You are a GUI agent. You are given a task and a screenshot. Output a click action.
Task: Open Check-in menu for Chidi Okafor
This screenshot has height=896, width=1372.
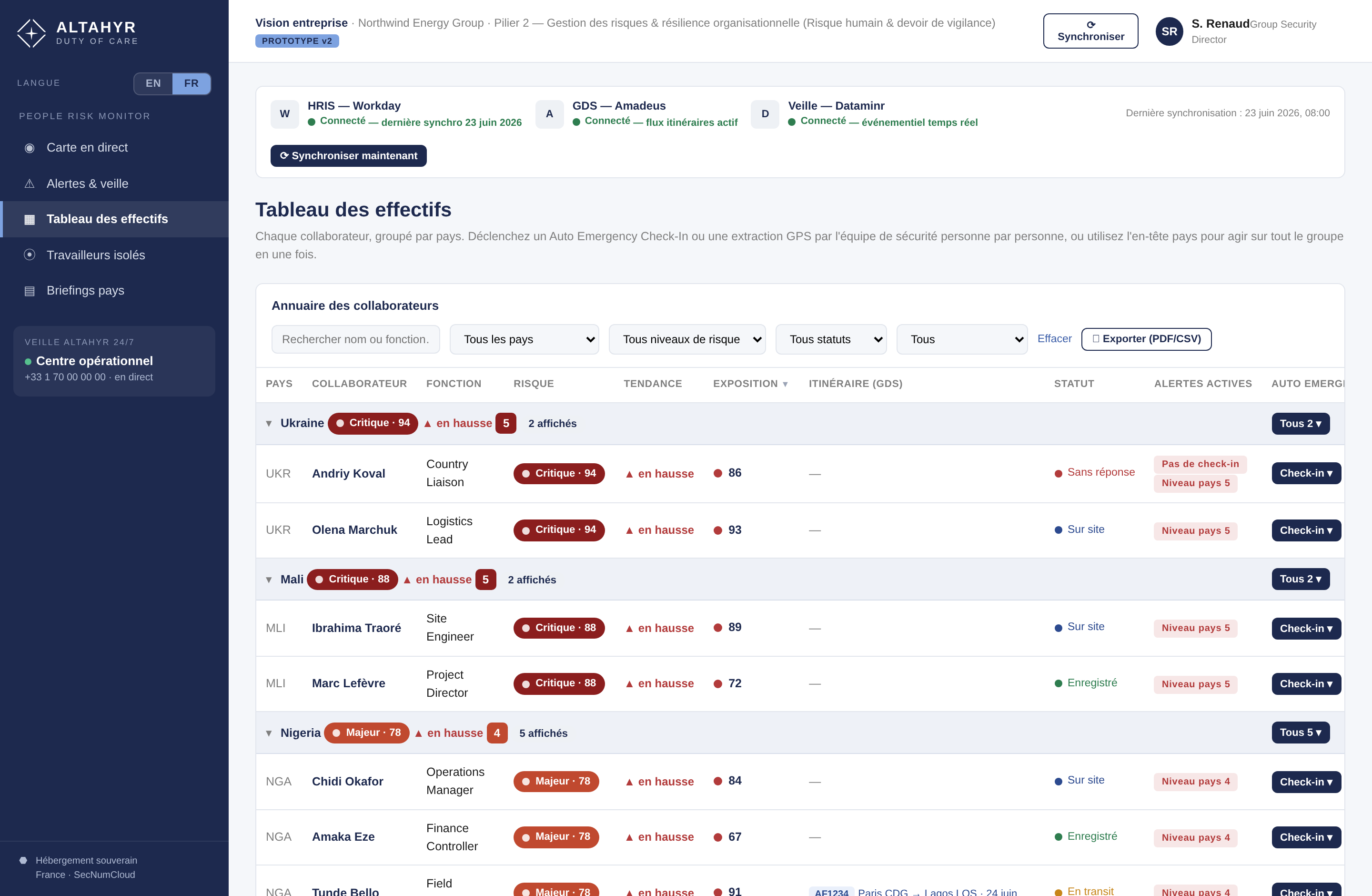pyautogui.click(x=1306, y=783)
